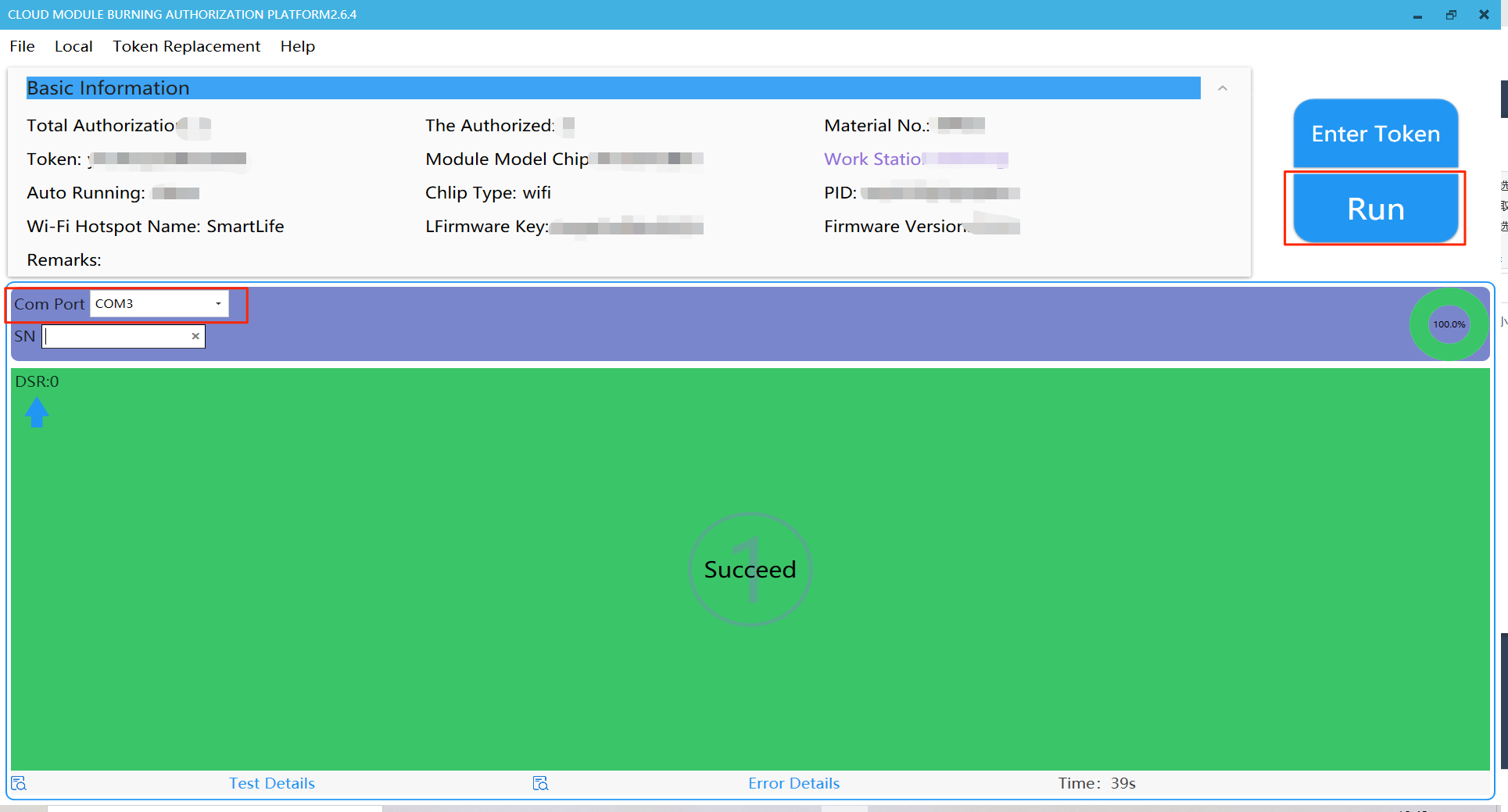Open the Error Details view
This screenshot has width=1508, height=812.
793,782
